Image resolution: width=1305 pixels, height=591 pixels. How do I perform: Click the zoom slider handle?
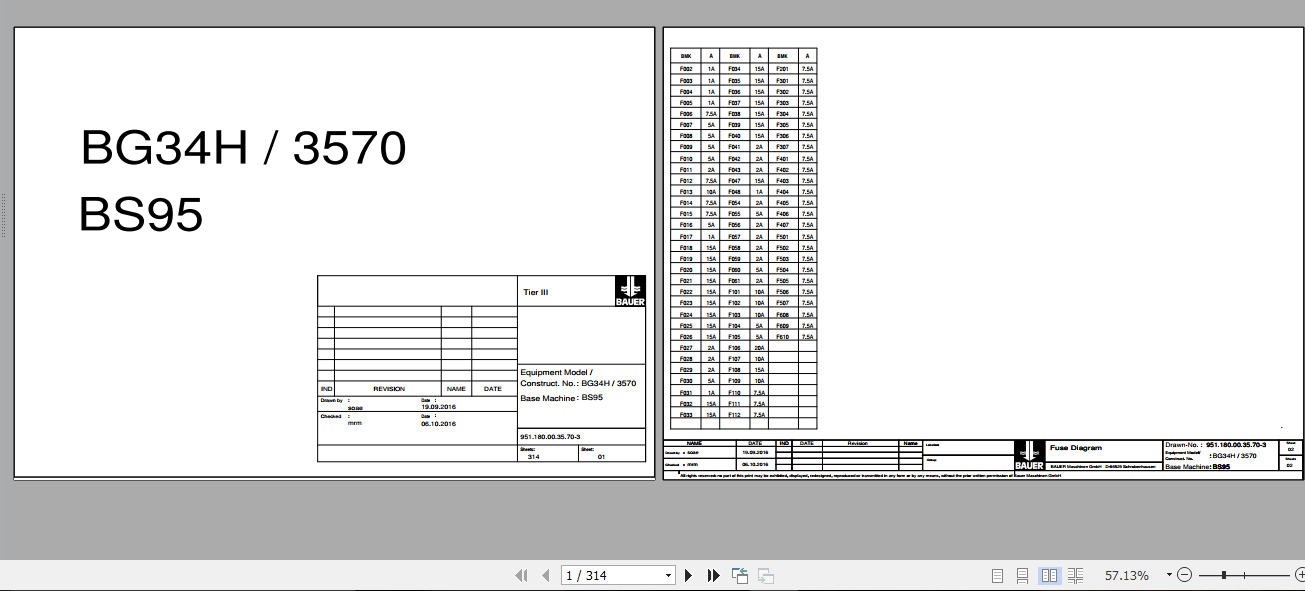(x=1224, y=575)
